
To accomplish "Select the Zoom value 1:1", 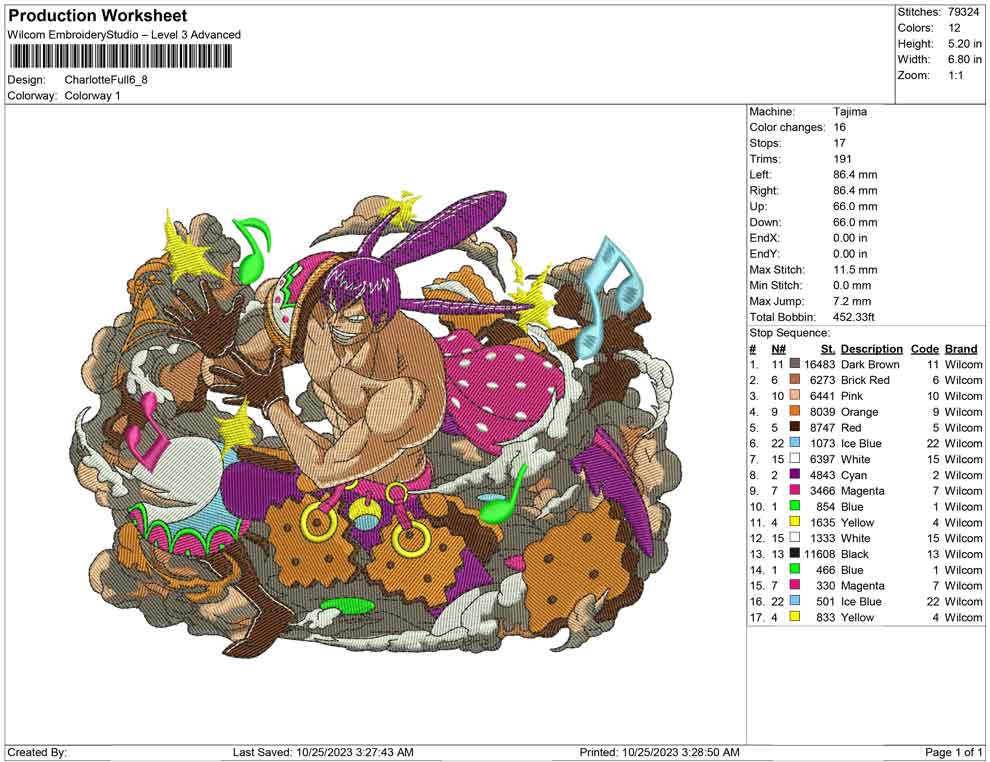I will point(955,75).
